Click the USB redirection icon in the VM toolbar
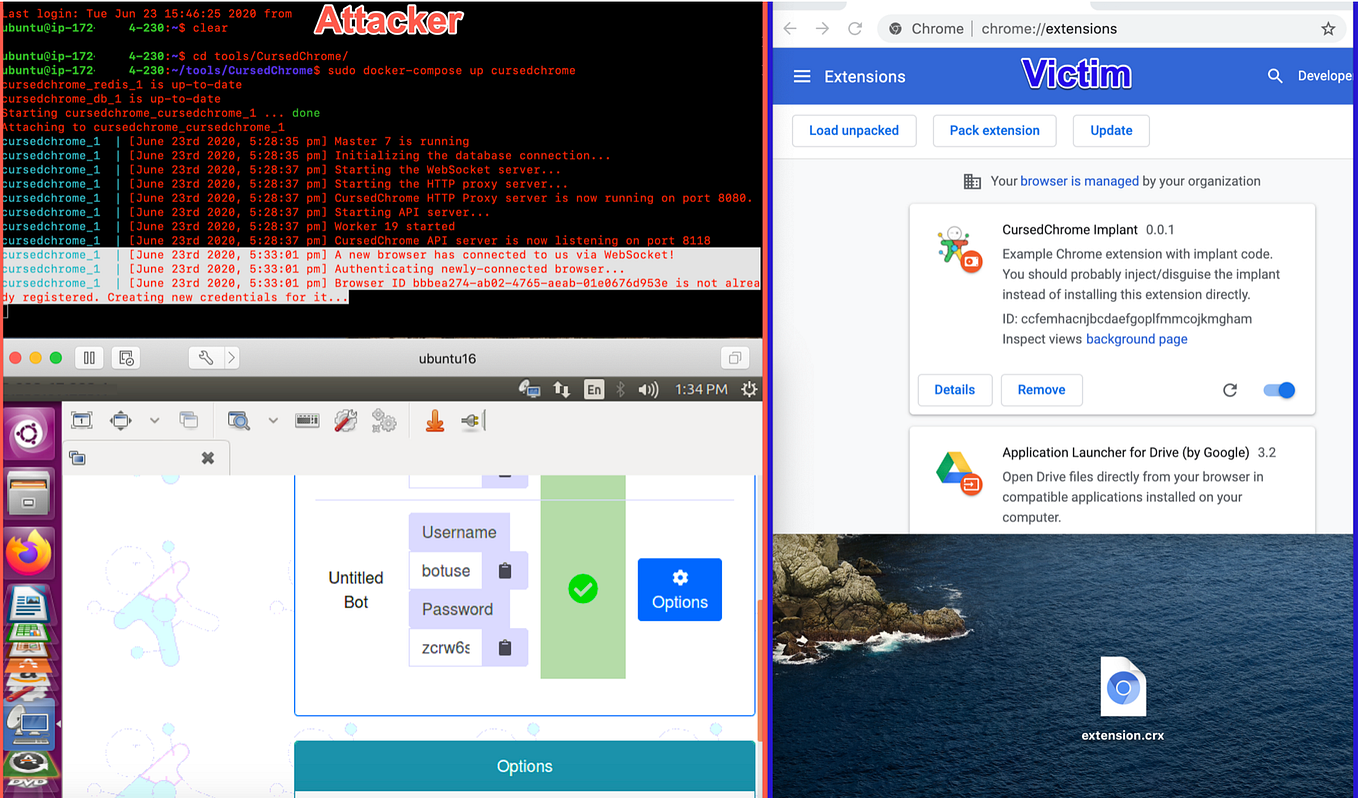1358x798 pixels. 471,420
